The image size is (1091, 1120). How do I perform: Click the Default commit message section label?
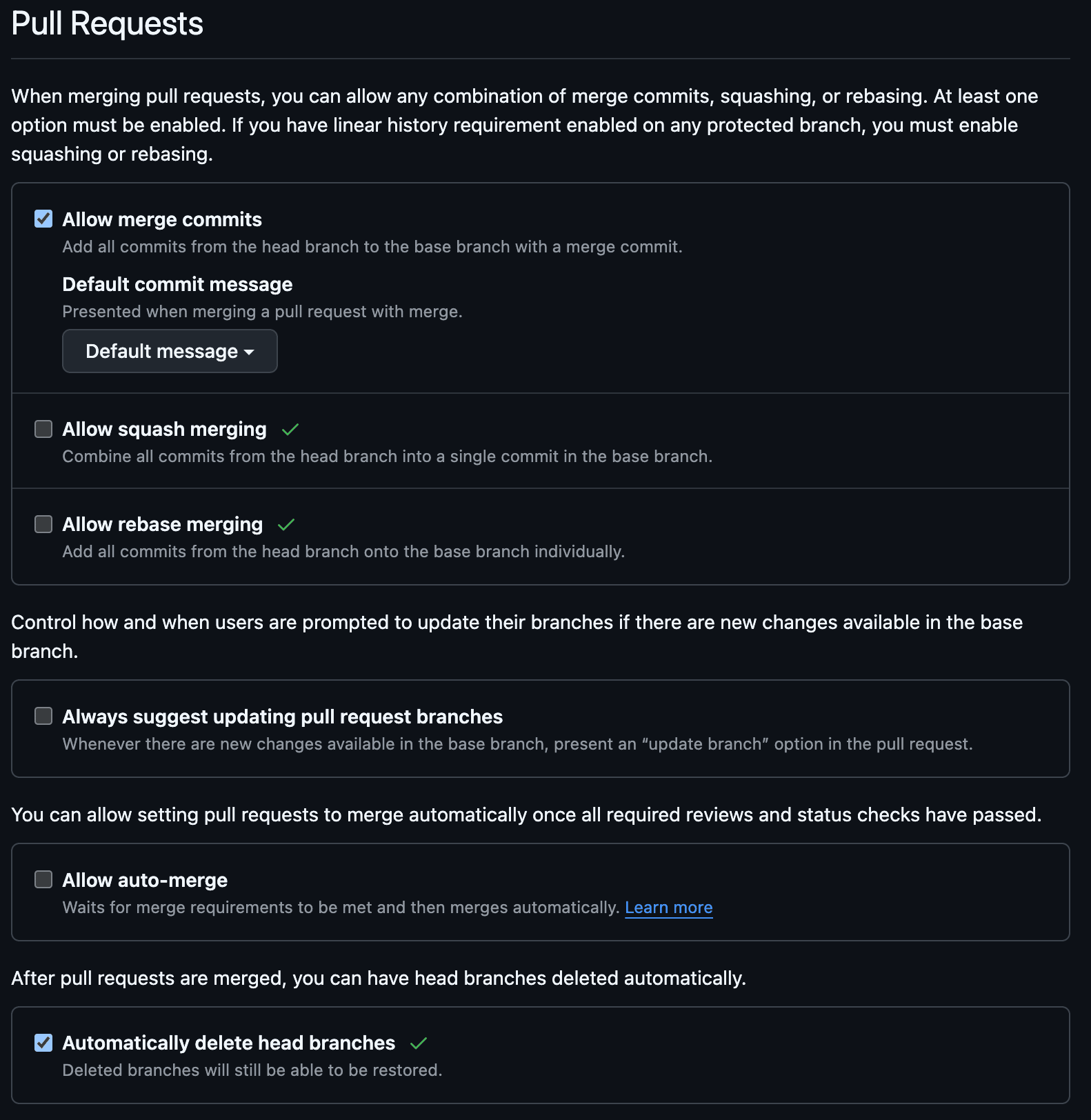coord(177,283)
